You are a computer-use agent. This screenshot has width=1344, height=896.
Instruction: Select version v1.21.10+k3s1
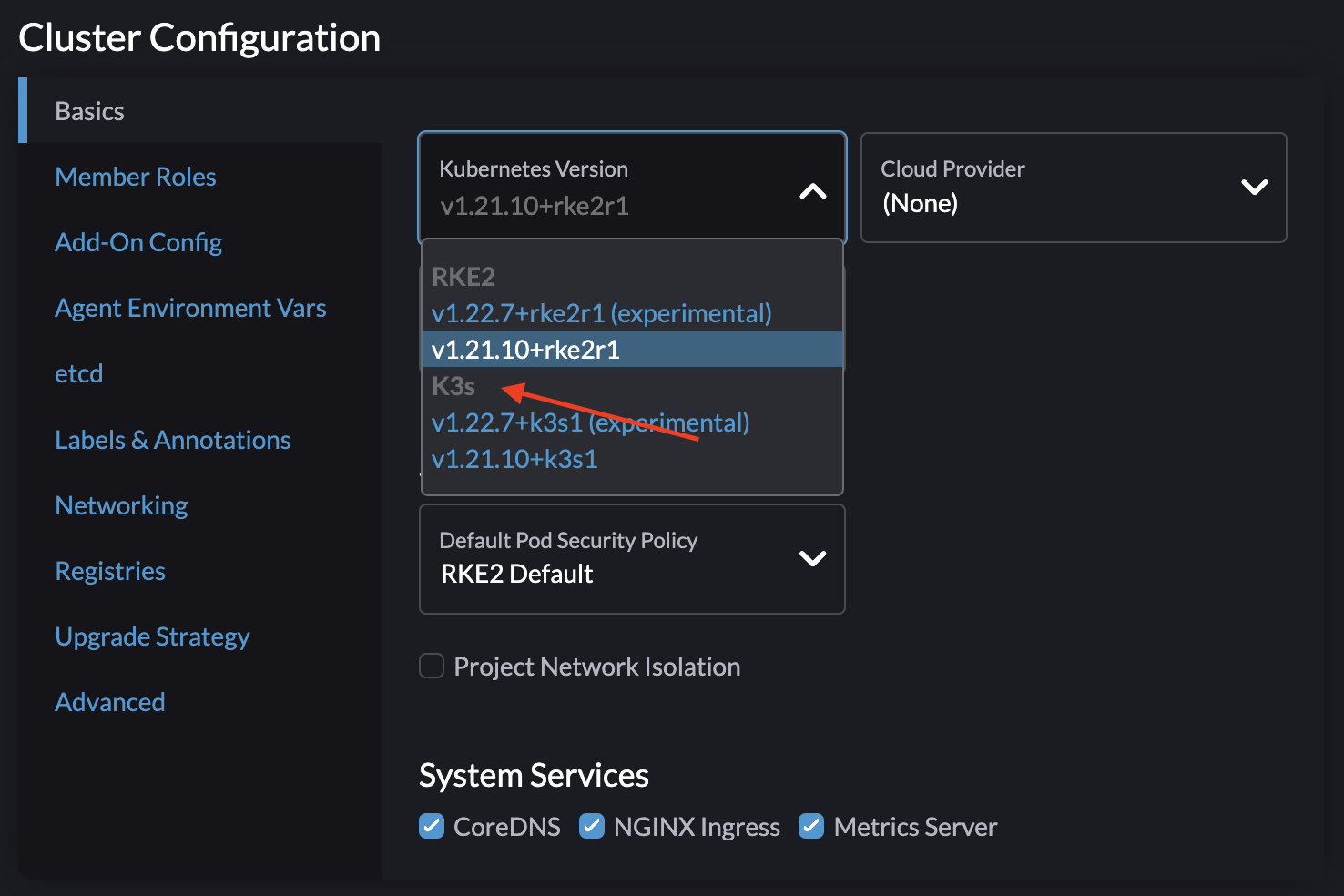[514, 459]
